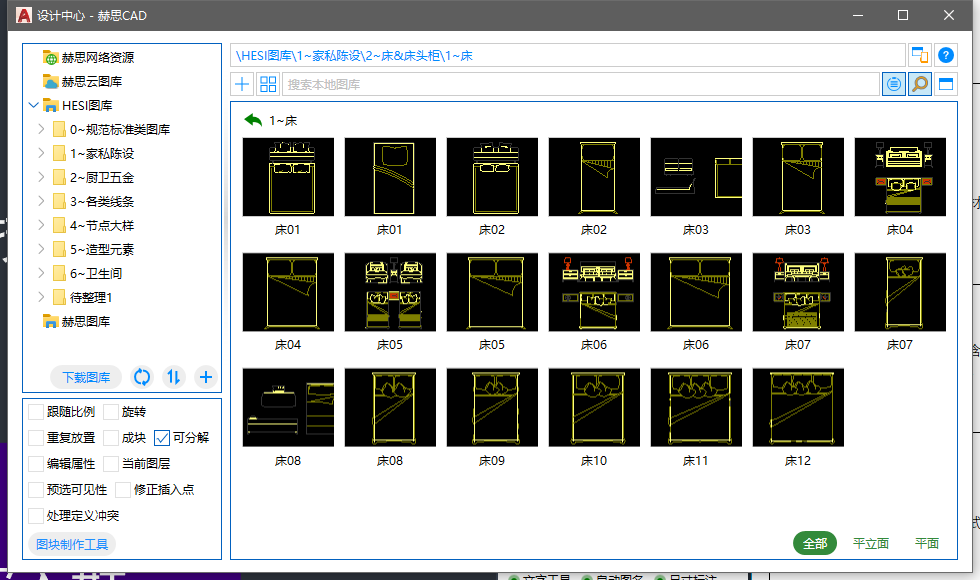This screenshot has width=980, height=580.
Task: Enable the 重复放置 checkbox
Action: tap(36, 438)
